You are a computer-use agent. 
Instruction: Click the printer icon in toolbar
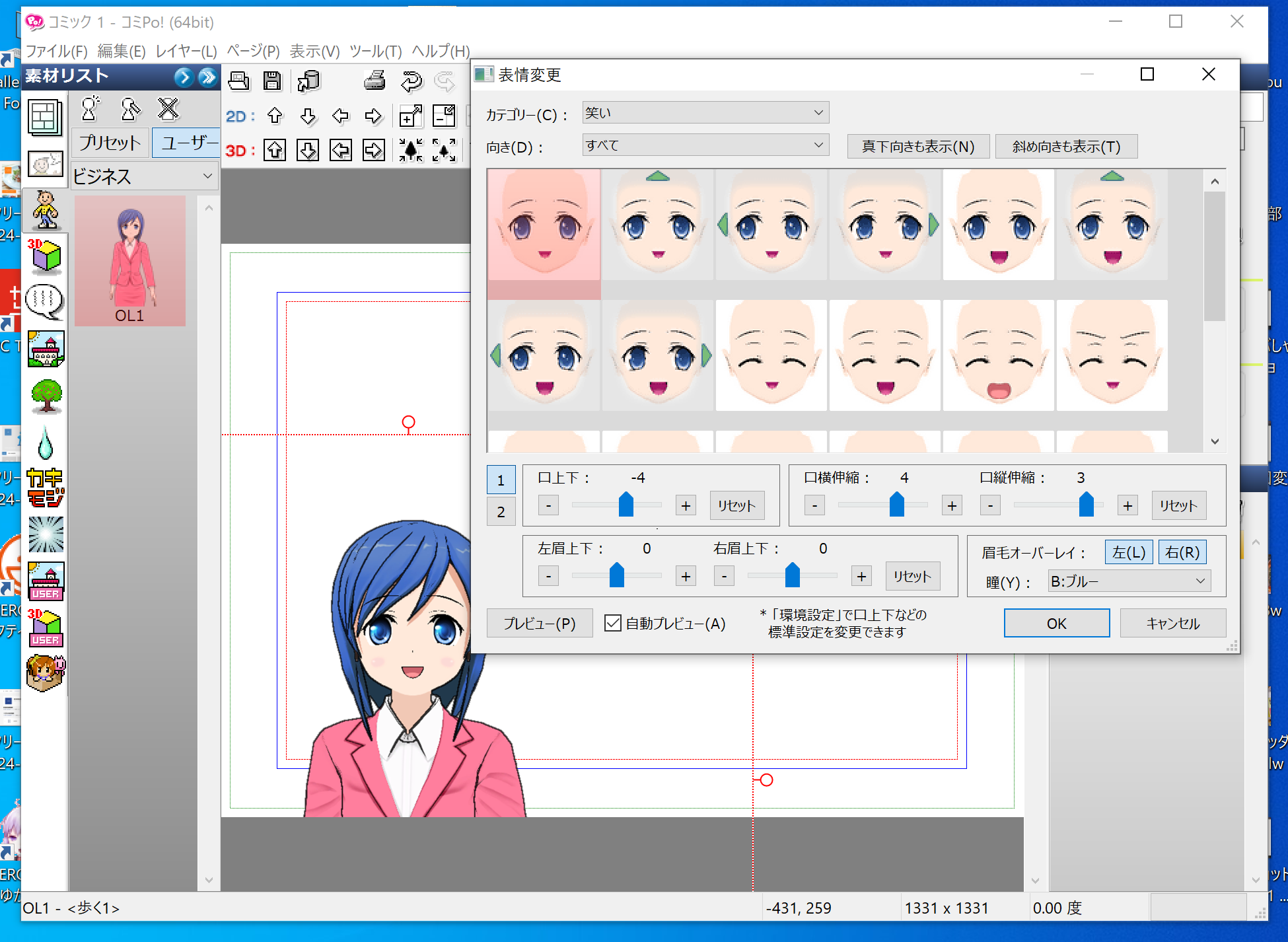pyautogui.click(x=375, y=81)
